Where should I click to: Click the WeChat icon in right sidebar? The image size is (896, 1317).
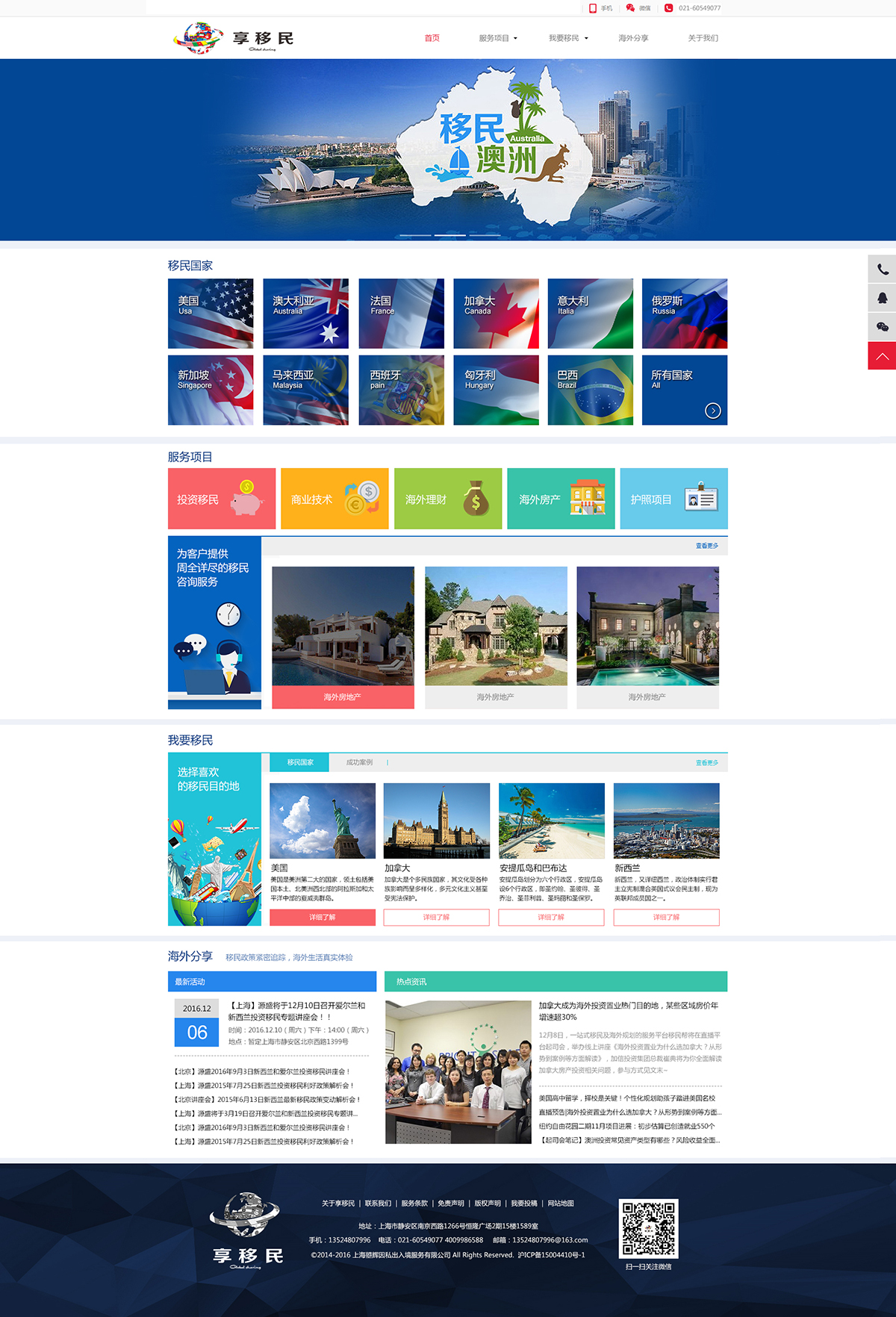coord(882,327)
